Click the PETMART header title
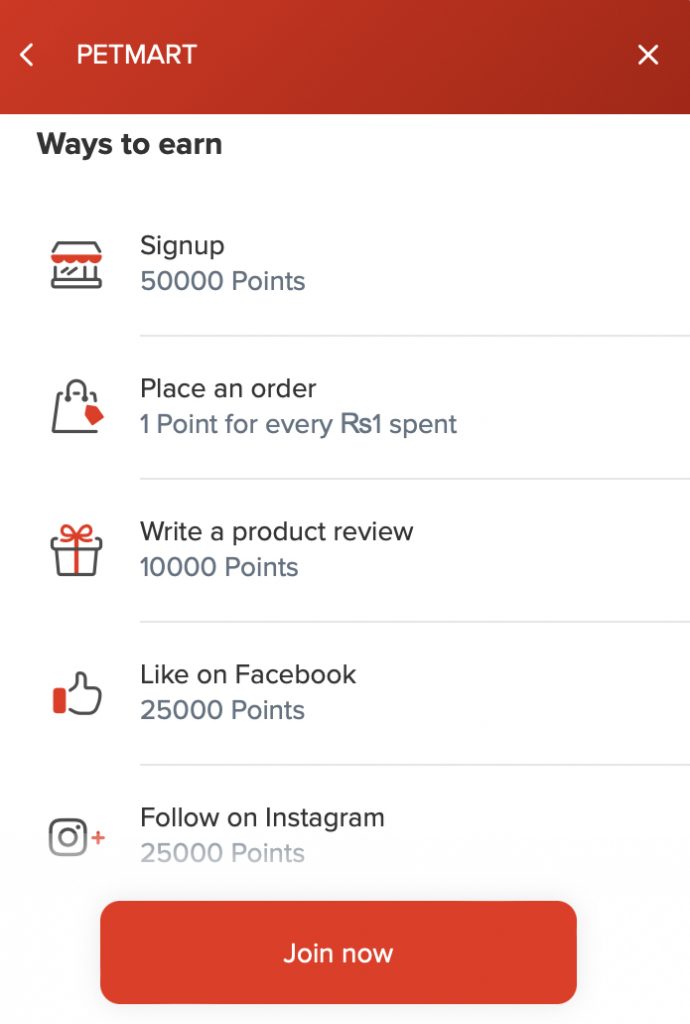Screen dimensions: 690x1024 point(137,55)
